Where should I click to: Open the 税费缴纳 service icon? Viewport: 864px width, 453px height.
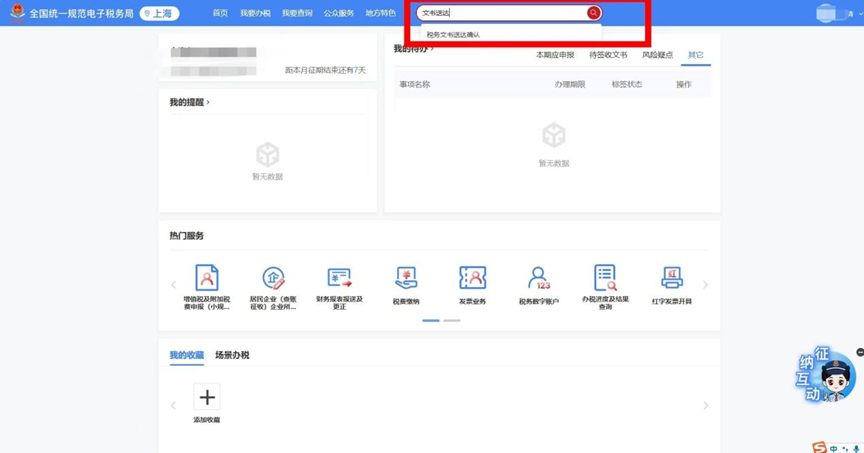[406, 278]
